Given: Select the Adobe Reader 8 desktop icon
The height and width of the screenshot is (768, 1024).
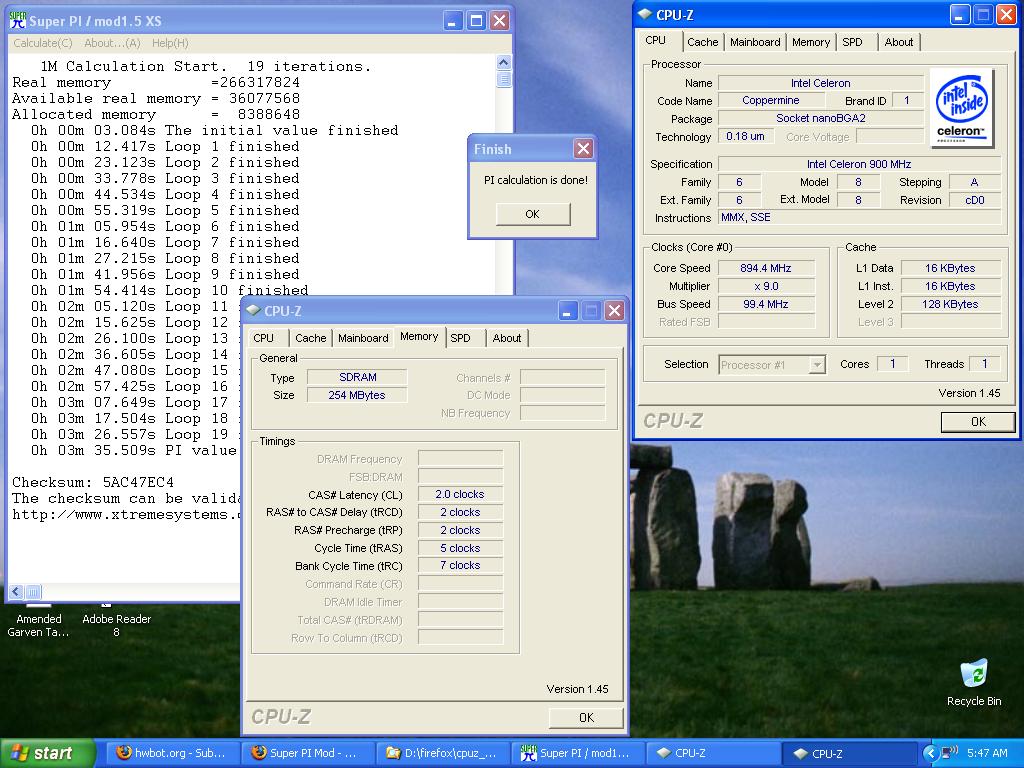Looking at the screenshot, I should tap(116, 619).
